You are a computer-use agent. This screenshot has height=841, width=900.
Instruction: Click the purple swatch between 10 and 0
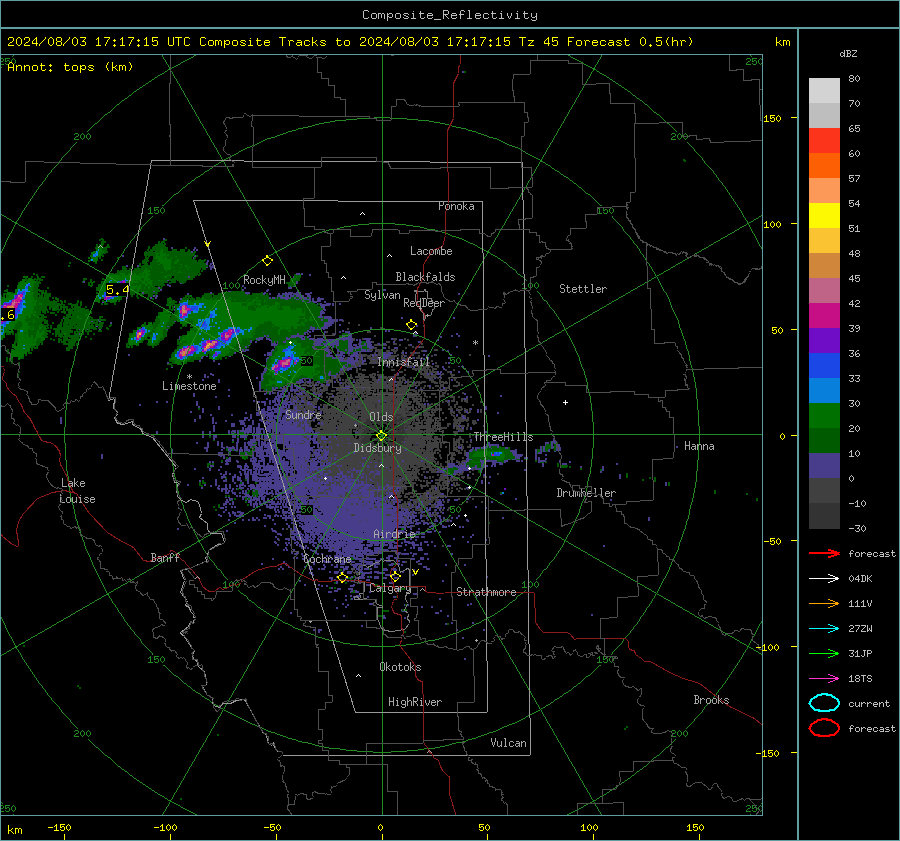click(x=824, y=466)
